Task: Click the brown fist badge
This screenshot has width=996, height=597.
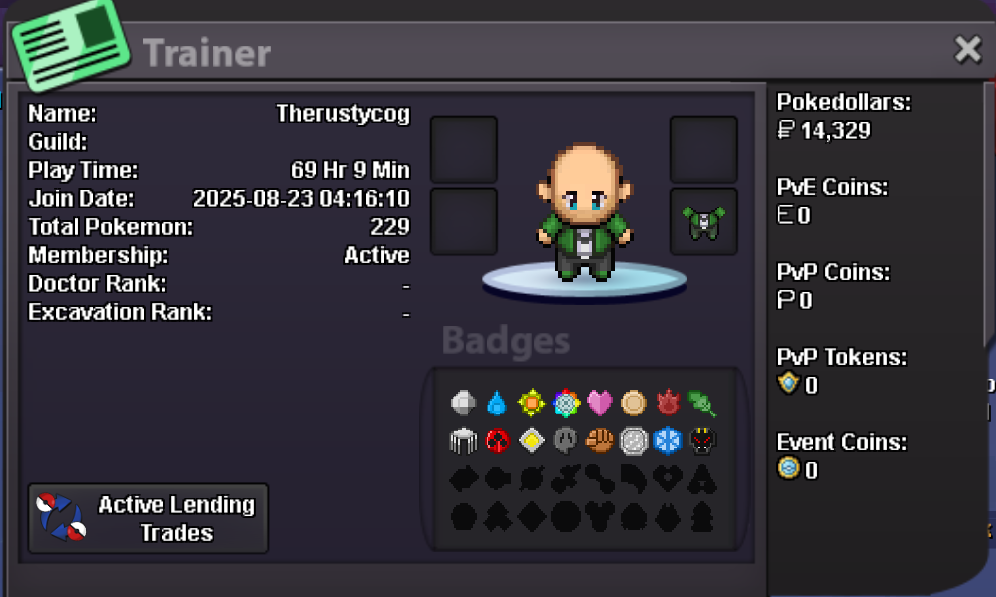Action: 599,441
